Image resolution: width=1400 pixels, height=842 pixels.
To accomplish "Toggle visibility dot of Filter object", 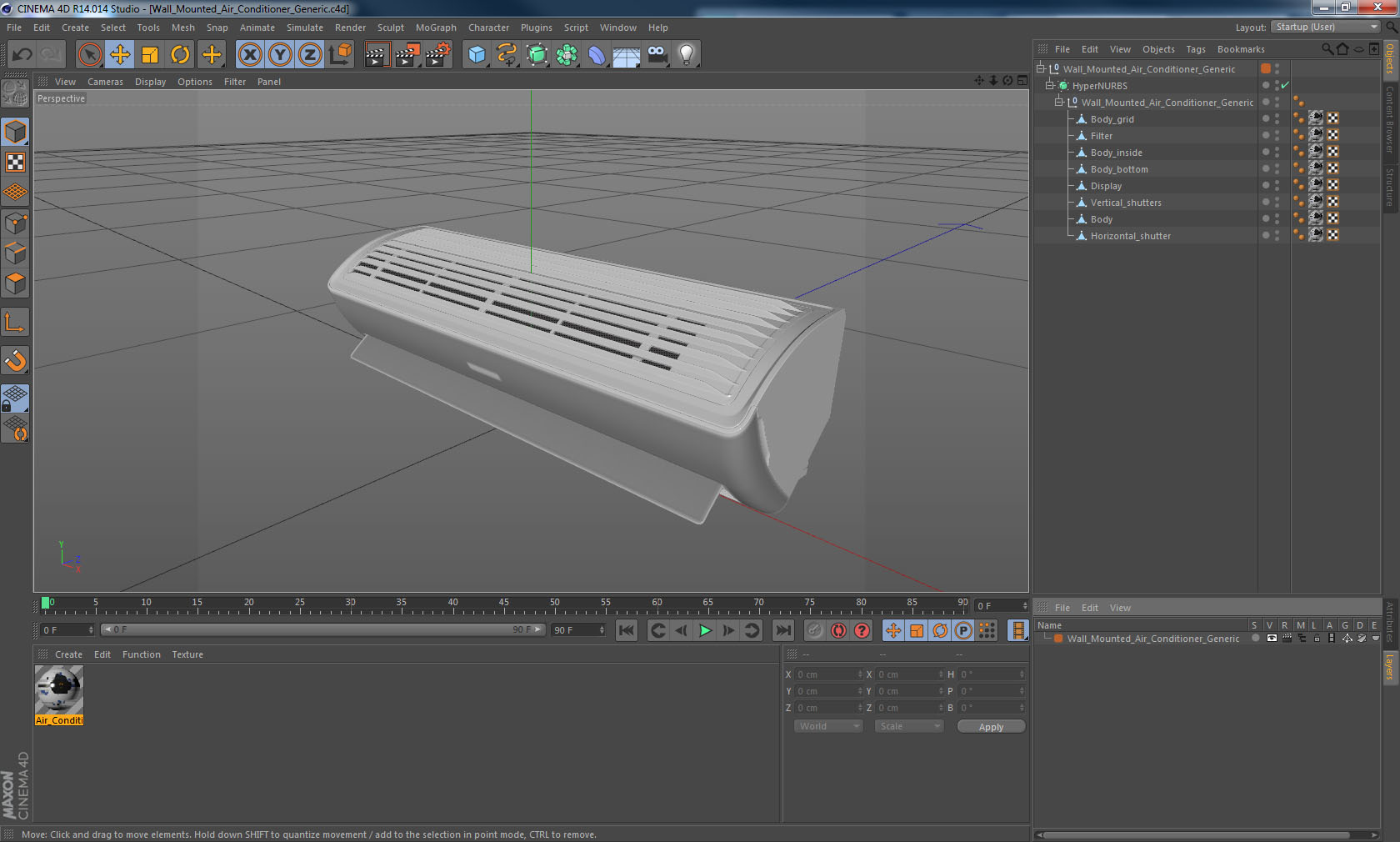I will [x=1266, y=135].
